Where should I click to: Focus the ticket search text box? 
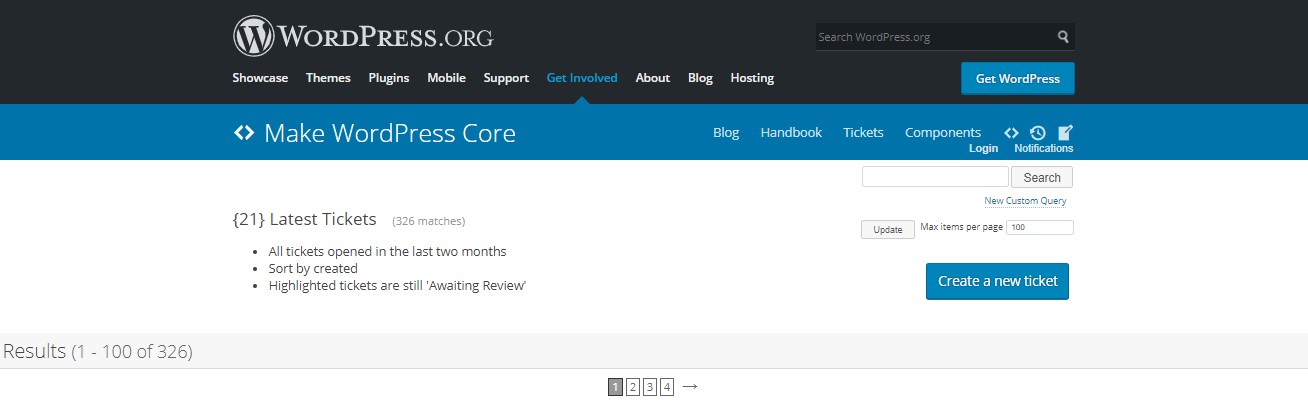935,177
